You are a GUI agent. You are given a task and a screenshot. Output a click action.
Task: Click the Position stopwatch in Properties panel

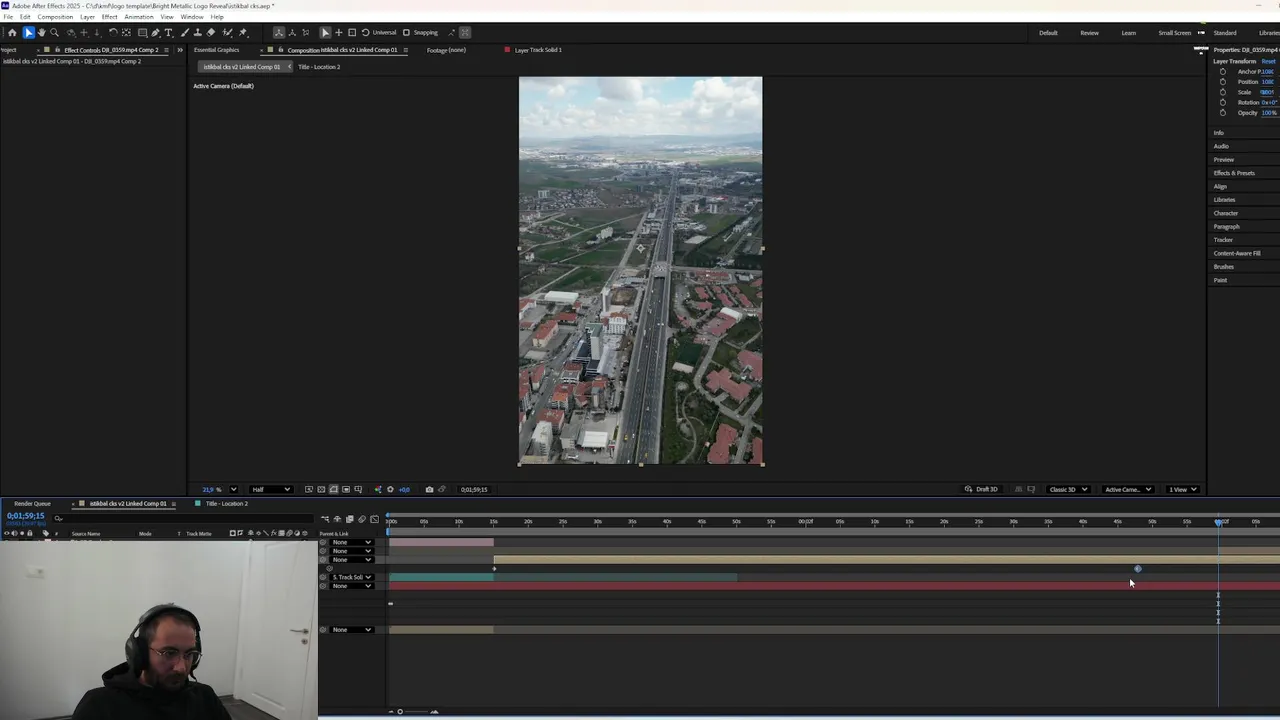pos(1222,82)
